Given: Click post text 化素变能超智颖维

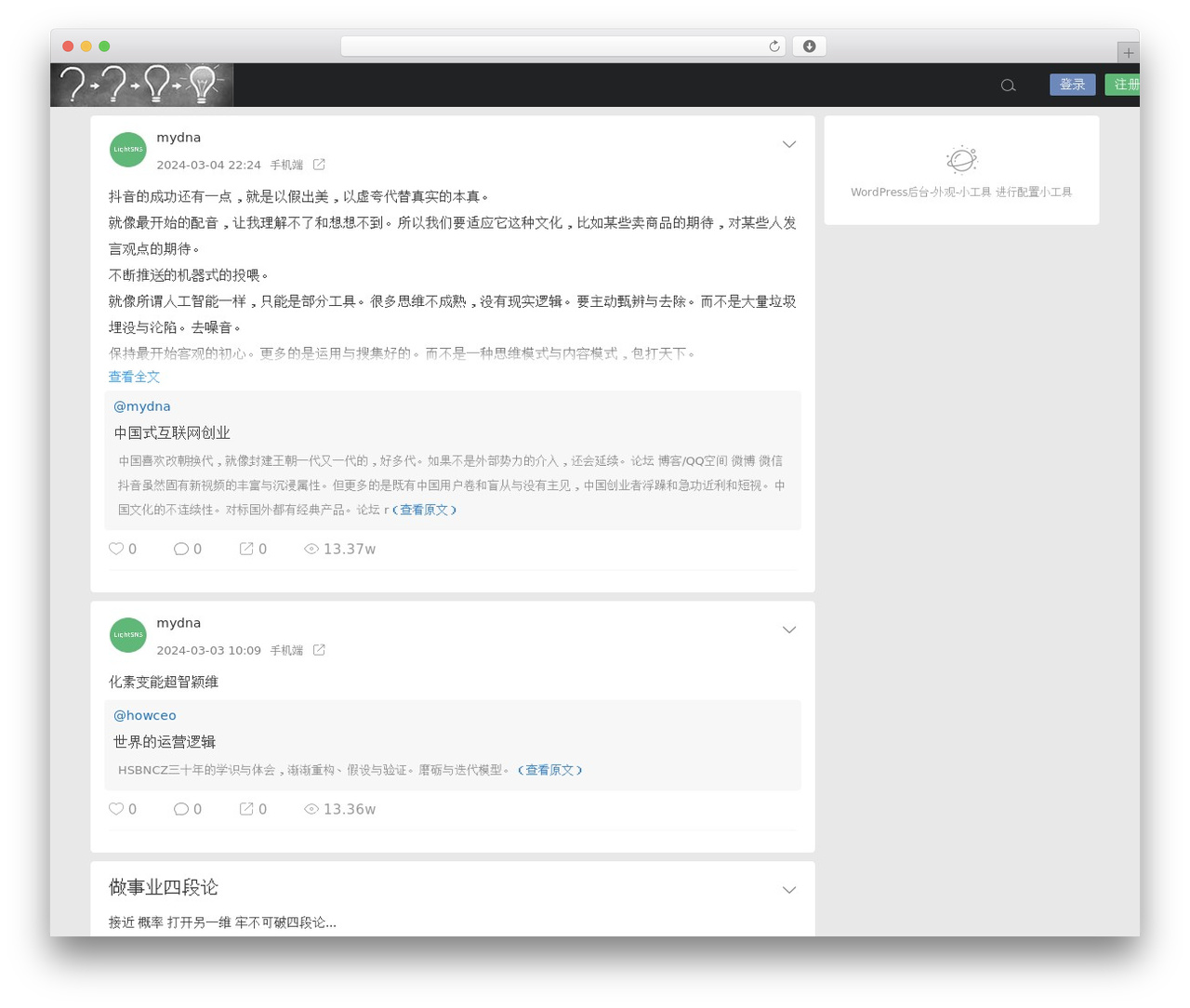Looking at the screenshot, I should (x=164, y=682).
